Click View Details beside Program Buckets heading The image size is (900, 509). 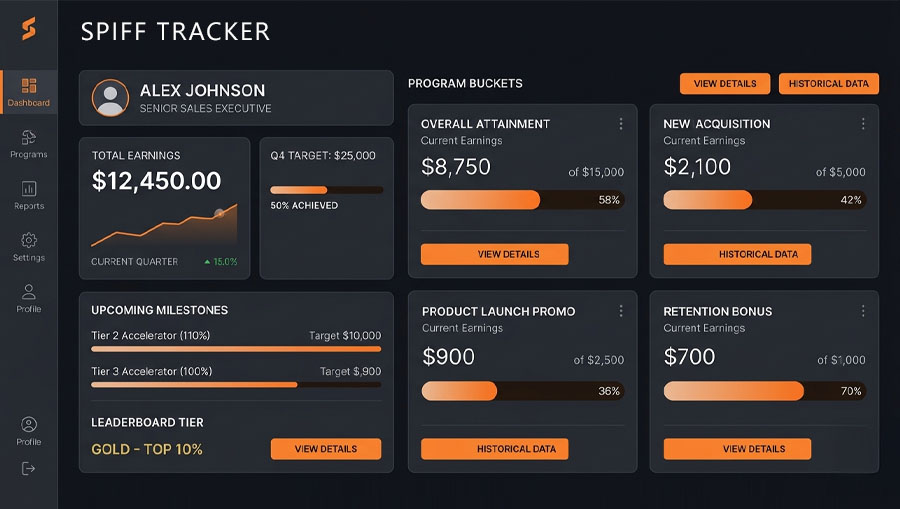(x=725, y=84)
